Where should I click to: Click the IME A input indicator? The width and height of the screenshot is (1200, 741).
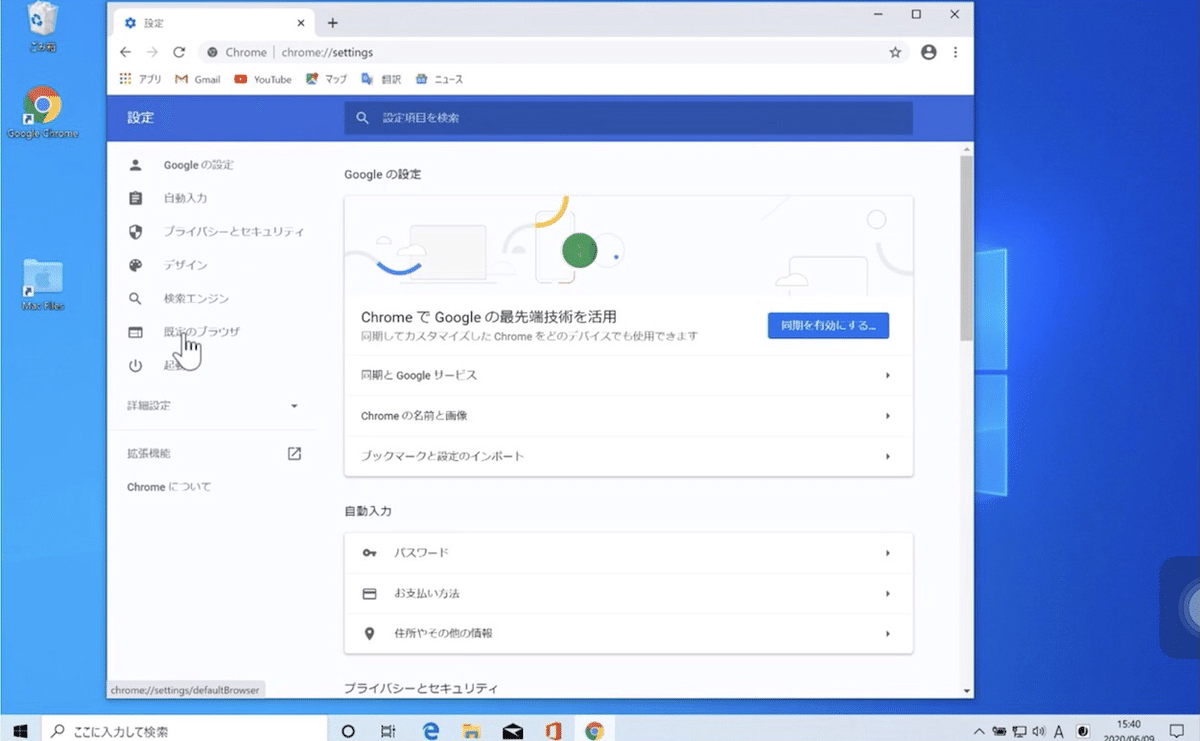click(x=1059, y=731)
